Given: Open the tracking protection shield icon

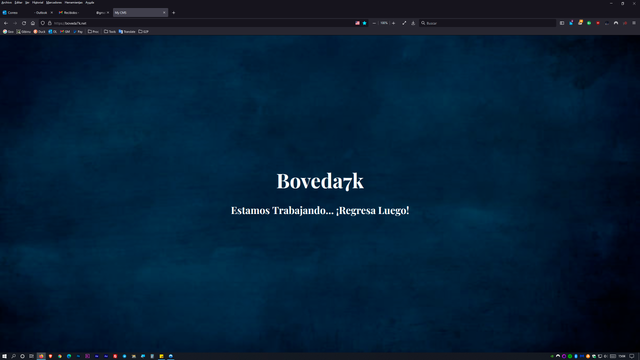Looking at the screenshot, I should [42, 23].
